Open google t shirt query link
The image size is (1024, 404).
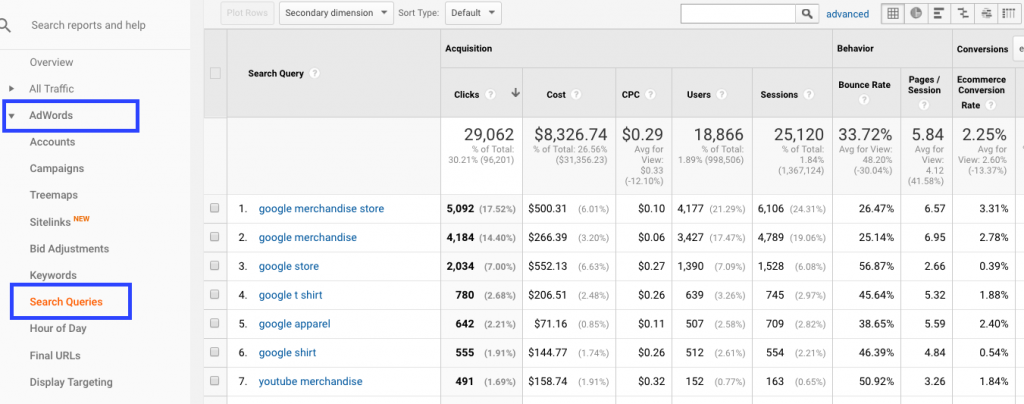pos(291,294)
